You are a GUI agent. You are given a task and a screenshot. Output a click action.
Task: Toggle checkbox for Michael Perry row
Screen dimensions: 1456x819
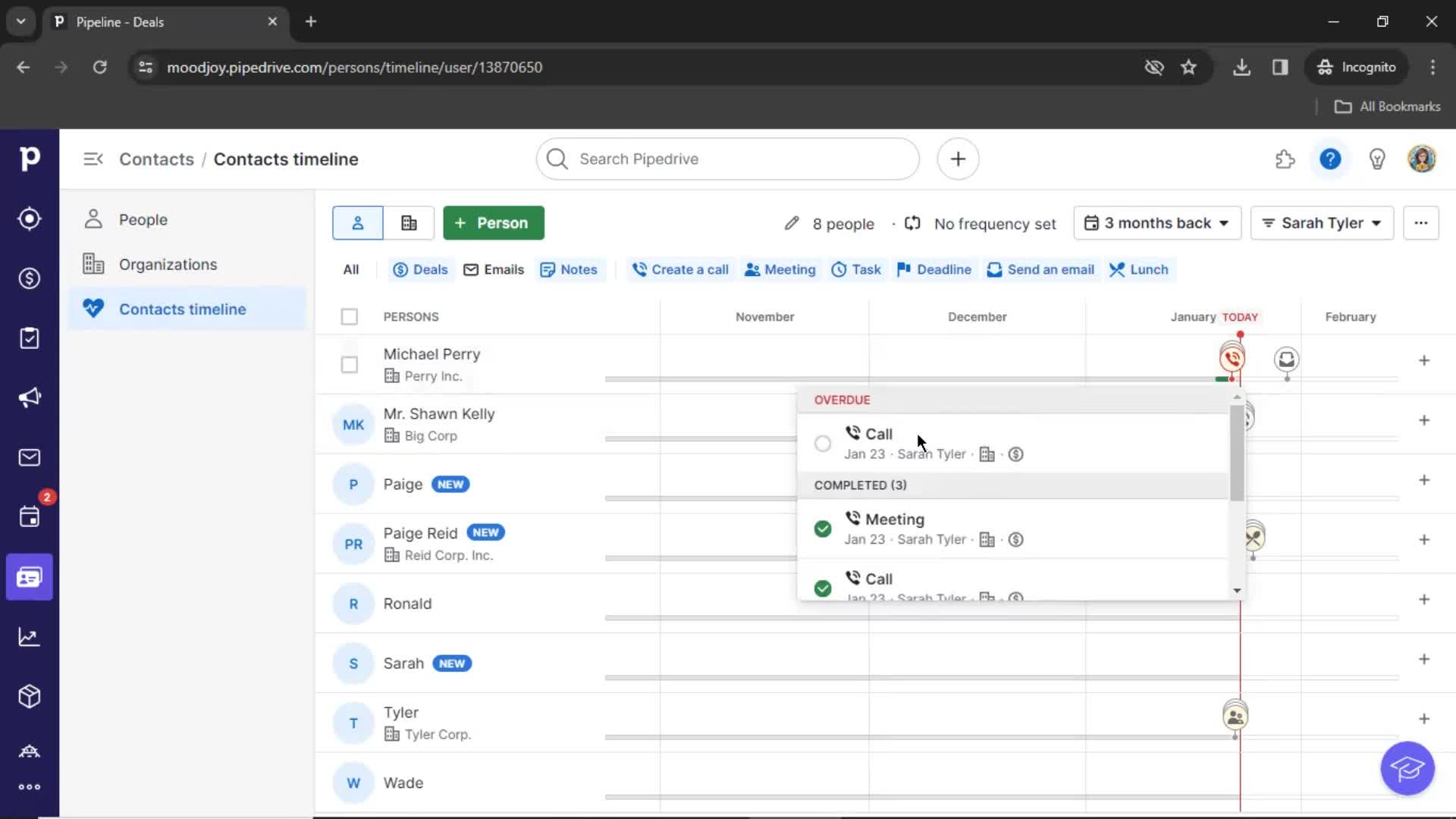coord(349,363)
